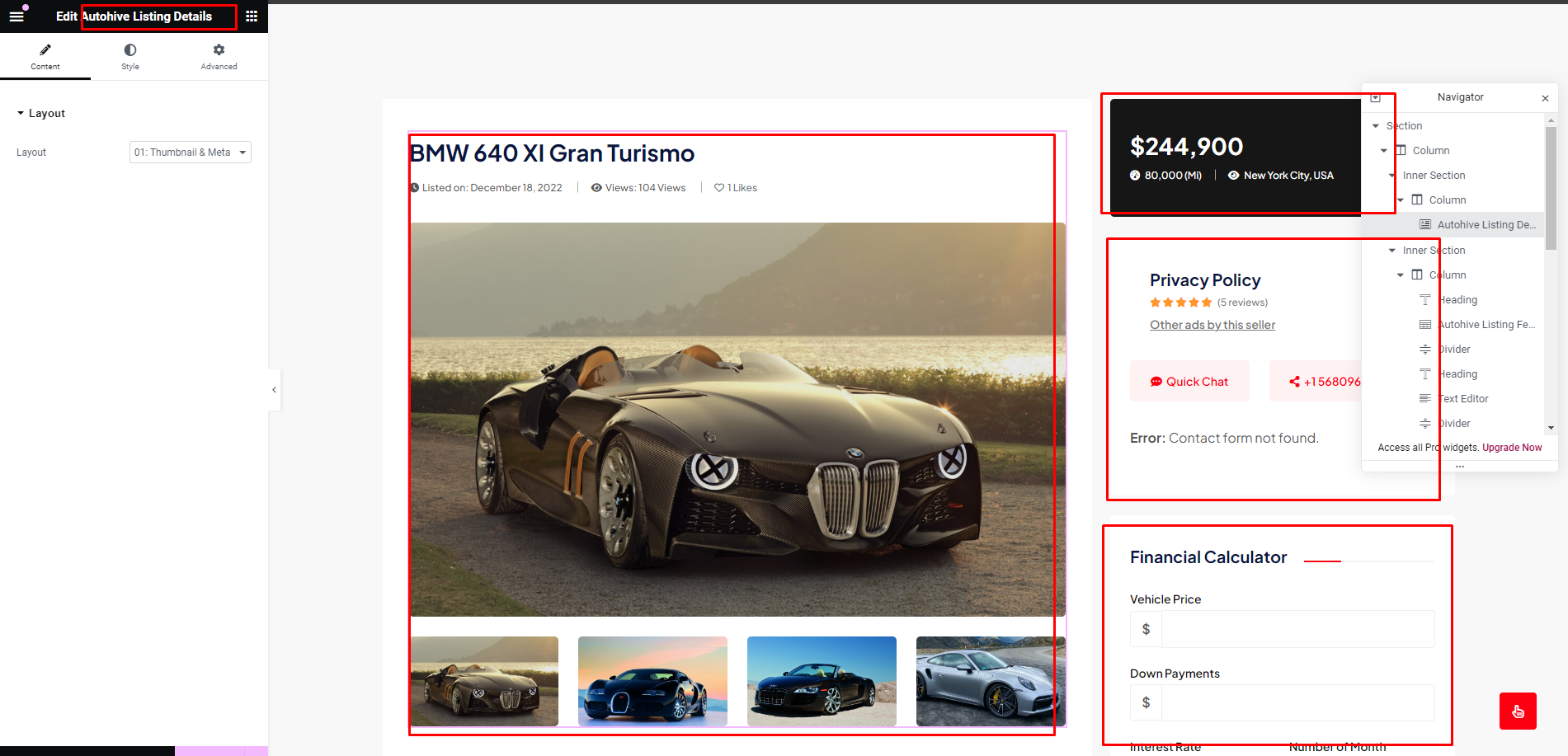Switch to the Advanced tab
The width and height of the screenshot is (1568, 756).
coord(219,57)
